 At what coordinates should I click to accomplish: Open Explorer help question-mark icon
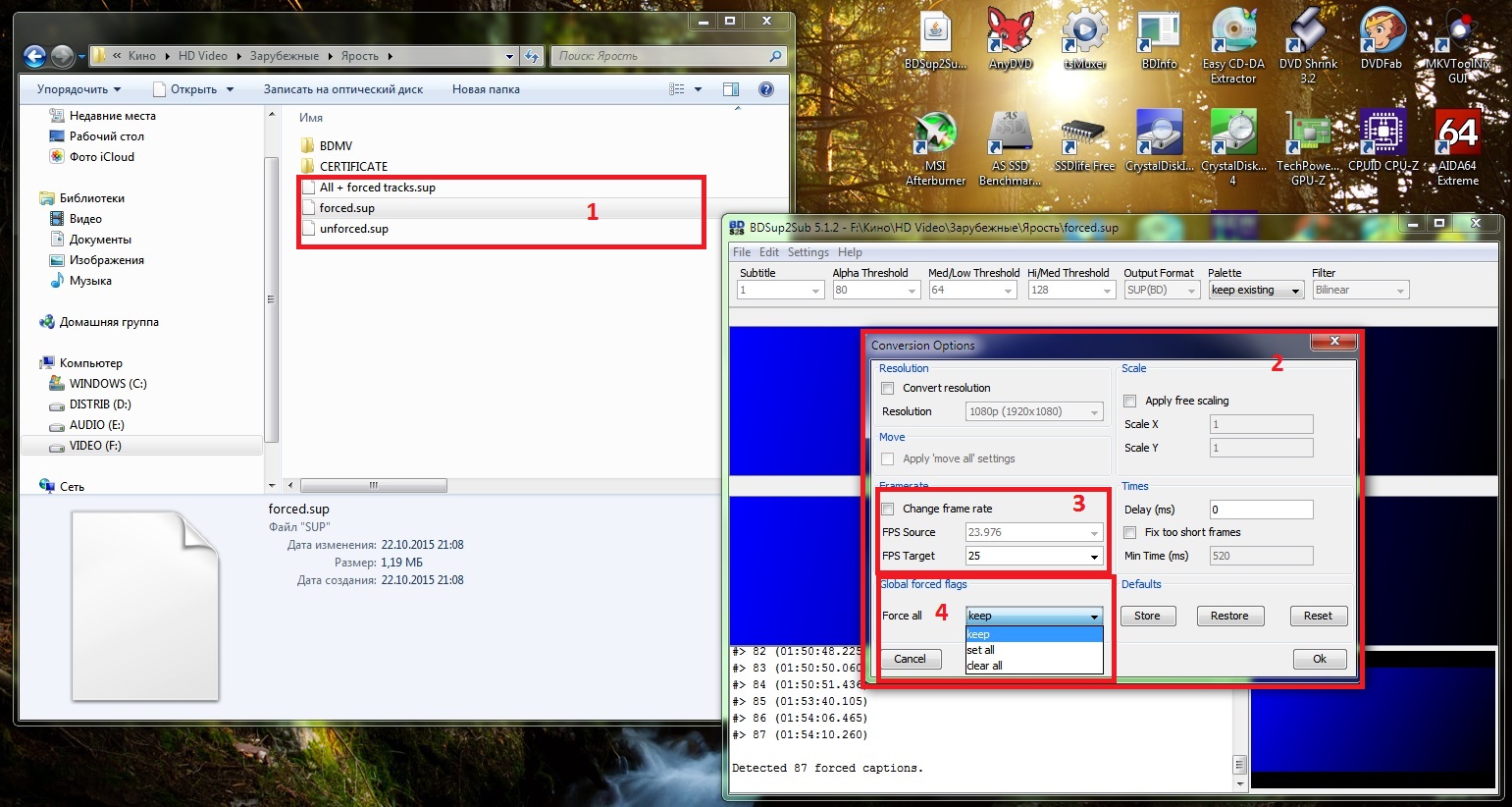click(766, 89)
